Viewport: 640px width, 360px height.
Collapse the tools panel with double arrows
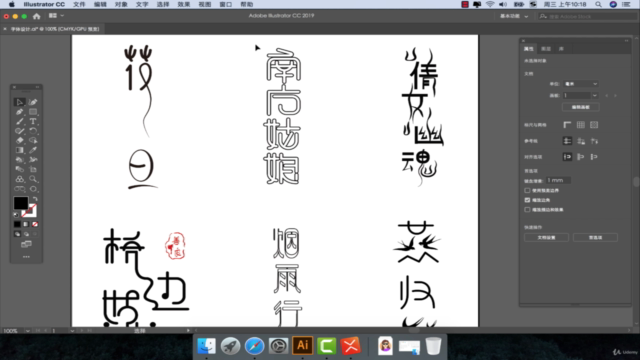(37, 87)
